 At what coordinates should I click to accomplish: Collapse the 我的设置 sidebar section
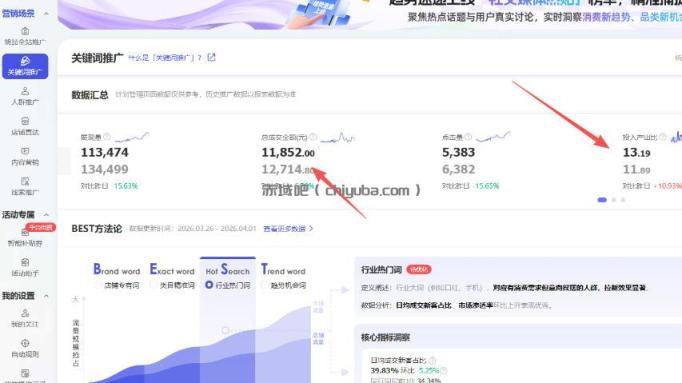coord(46,296)
